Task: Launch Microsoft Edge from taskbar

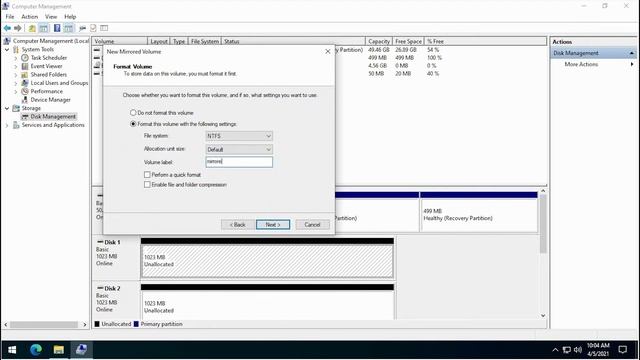Action: pyautogui.click(x=36, y=350)
